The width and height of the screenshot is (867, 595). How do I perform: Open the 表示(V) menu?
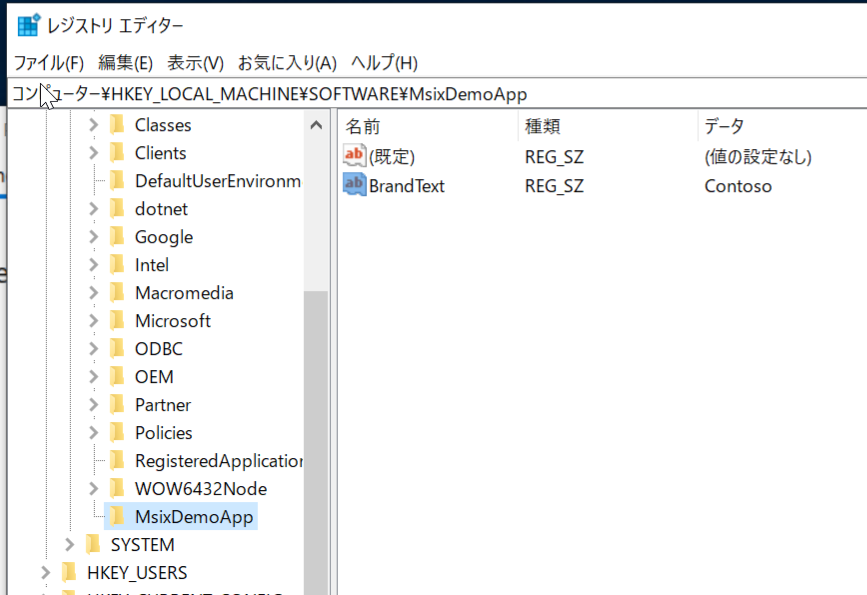tap(195, 63)
